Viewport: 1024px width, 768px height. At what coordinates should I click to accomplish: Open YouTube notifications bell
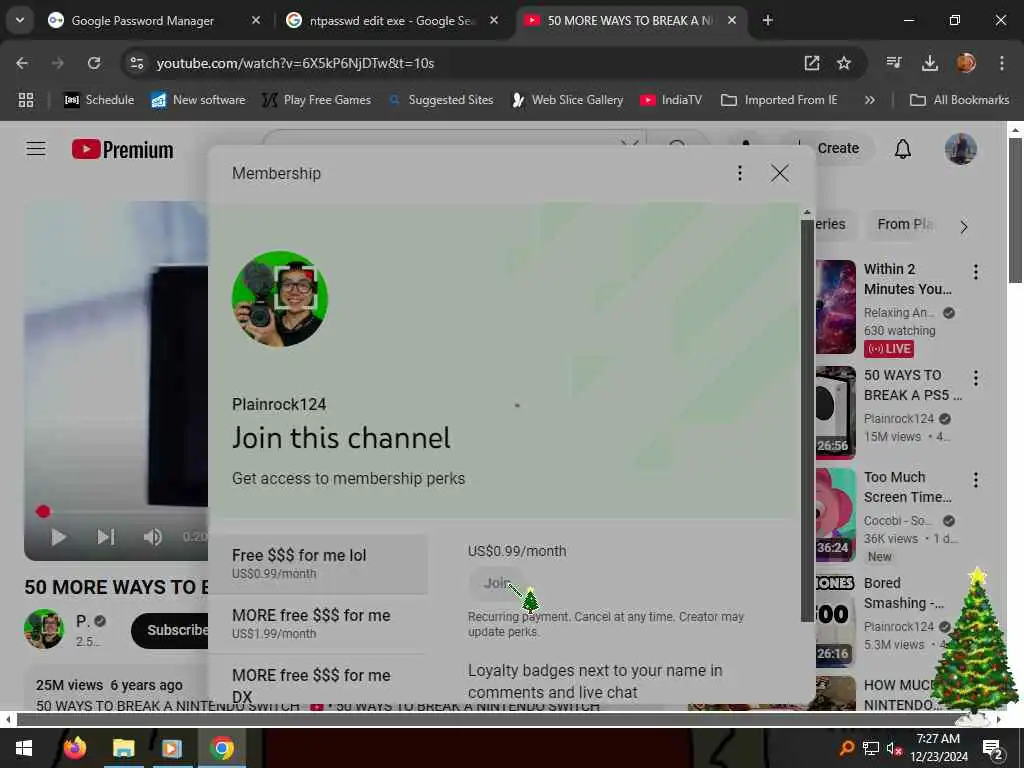point(903,149)
